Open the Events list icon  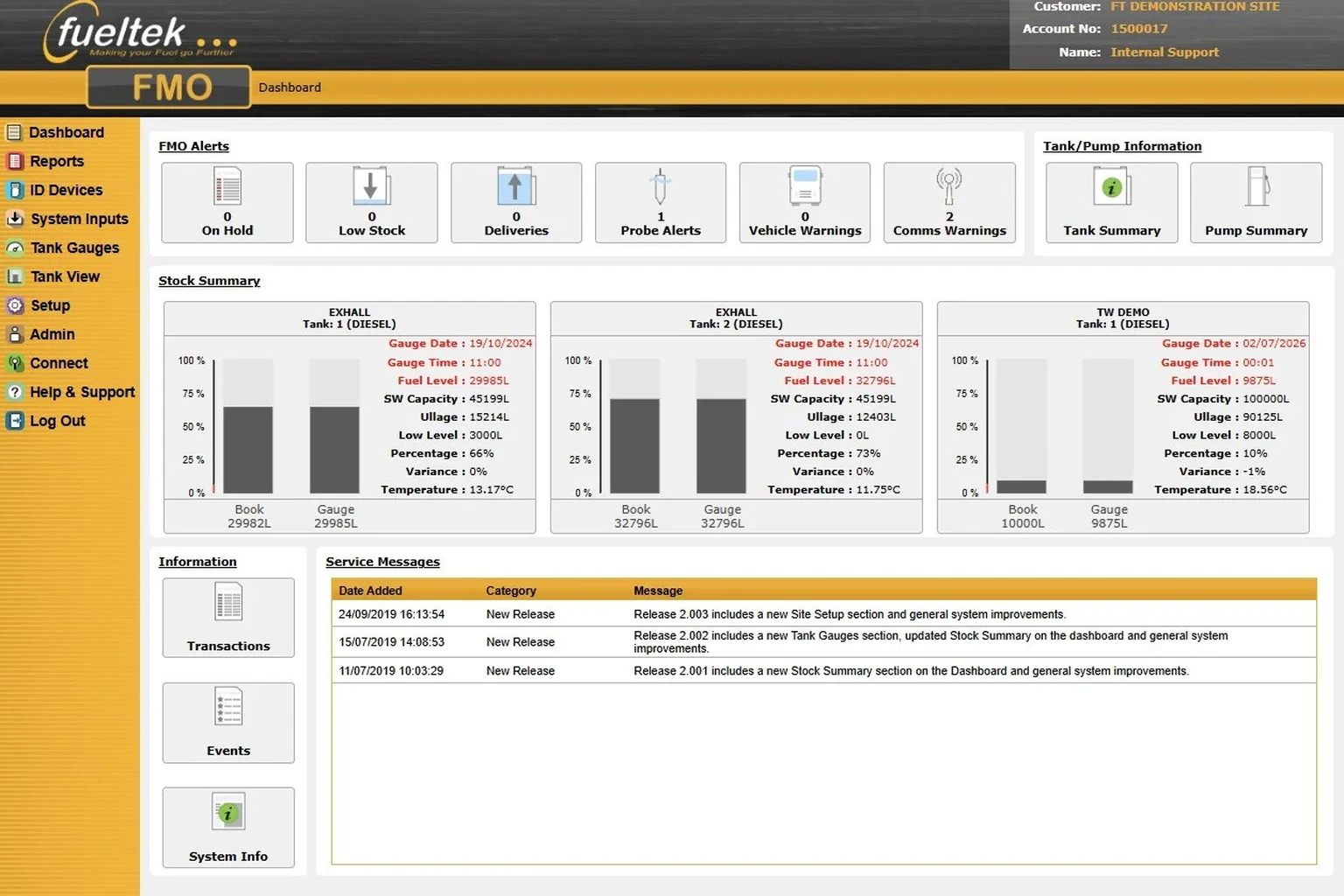point(228,707)
